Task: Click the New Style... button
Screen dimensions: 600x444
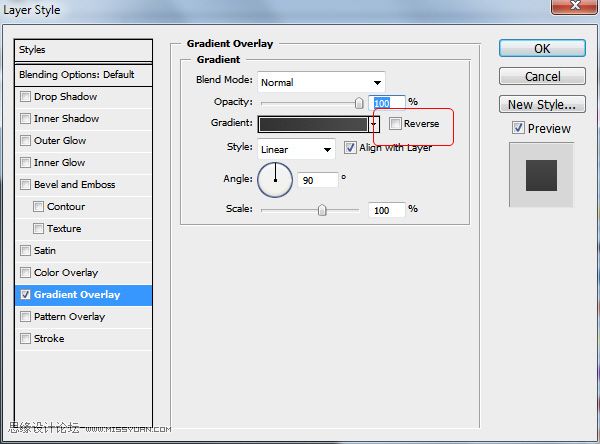Action: (x=542, y=104)
